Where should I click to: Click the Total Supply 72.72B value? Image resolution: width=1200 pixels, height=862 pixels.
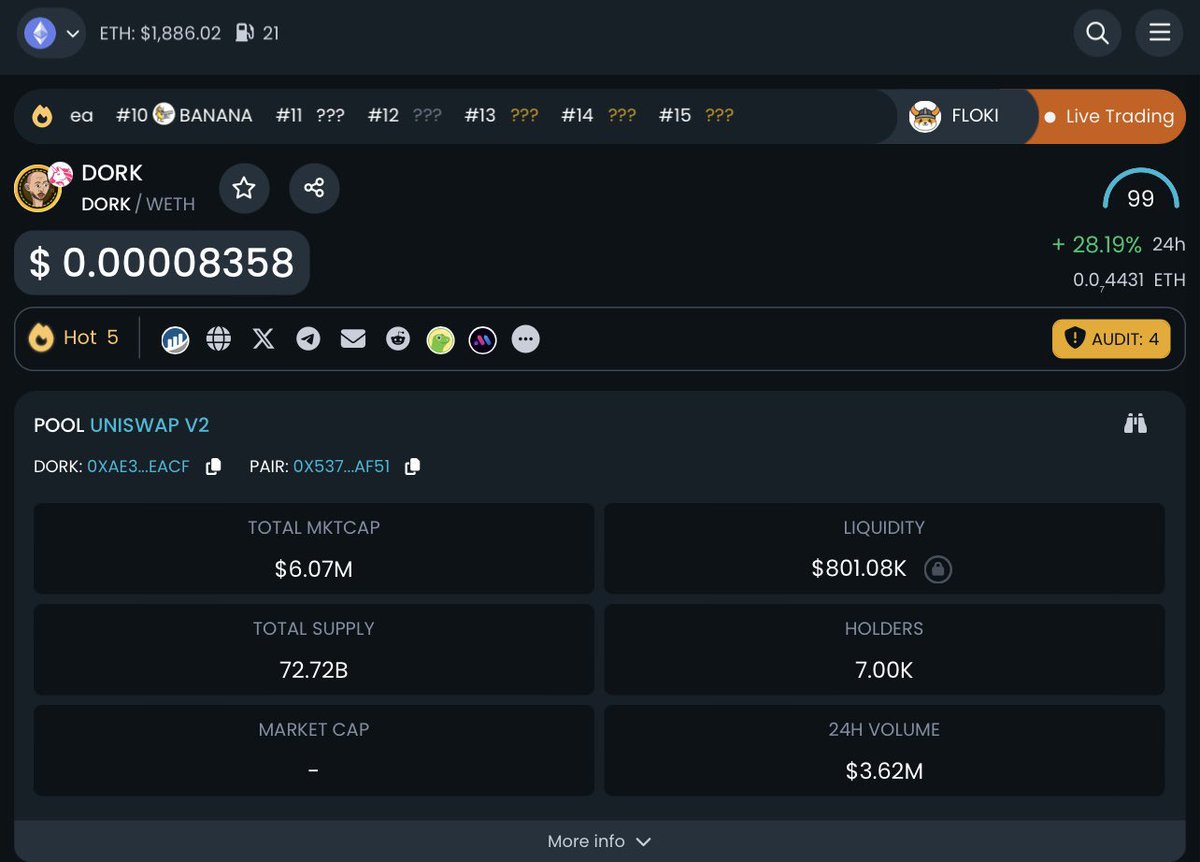(314, 670)
